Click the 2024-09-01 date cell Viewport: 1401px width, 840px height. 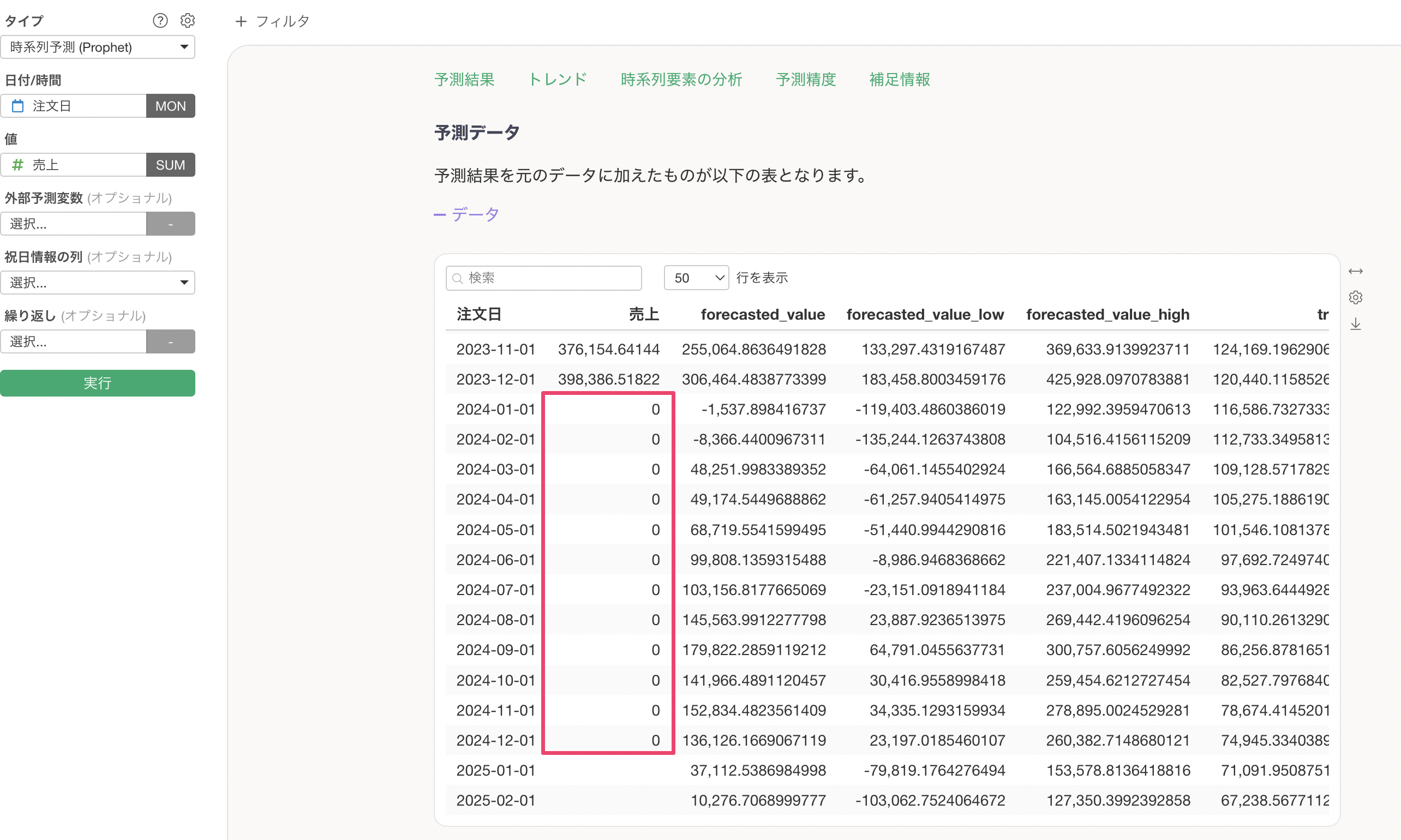496,650
